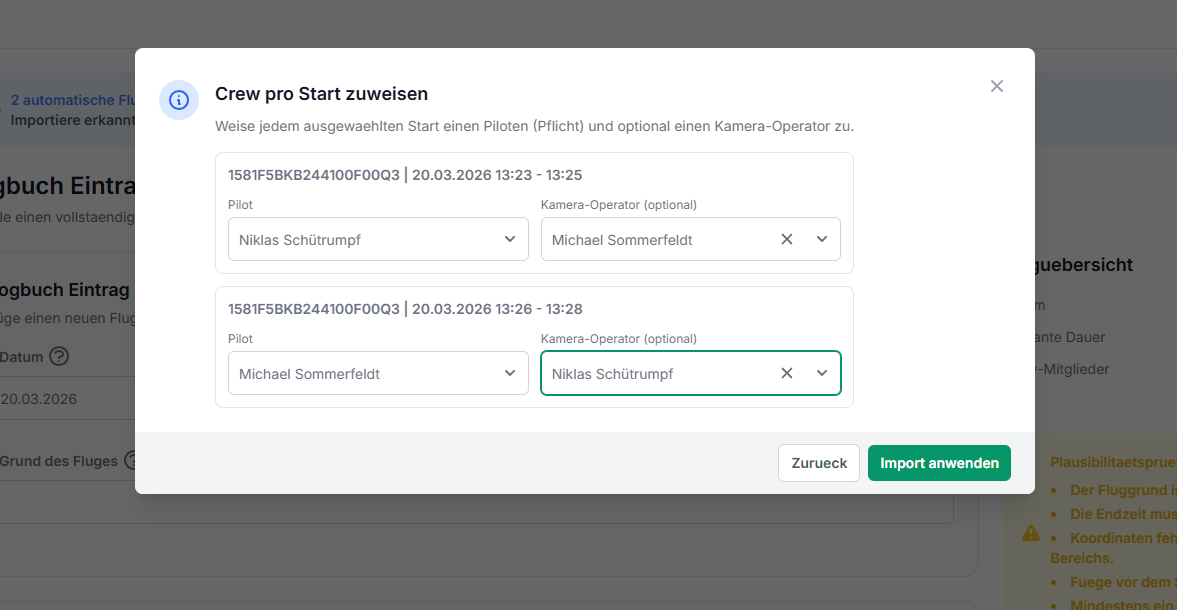1177x610 pixels.
Task: Expand Kamera-Operator chevron for the 13:26 start
Action: [822, 373]
